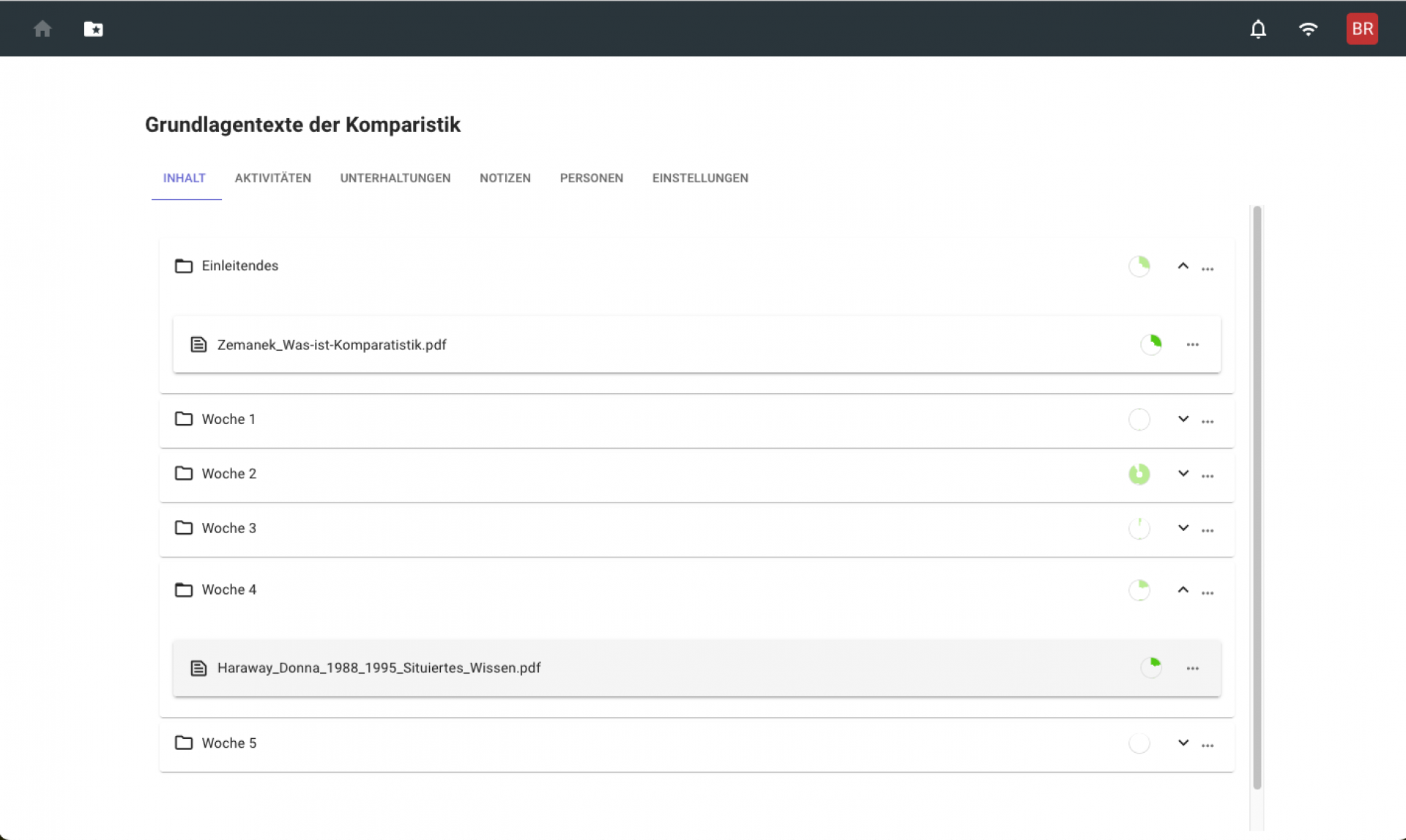Go to the home page icon
Viewport: 1406px width, 840px height.
pyautogui.click(x=42, y=29)
